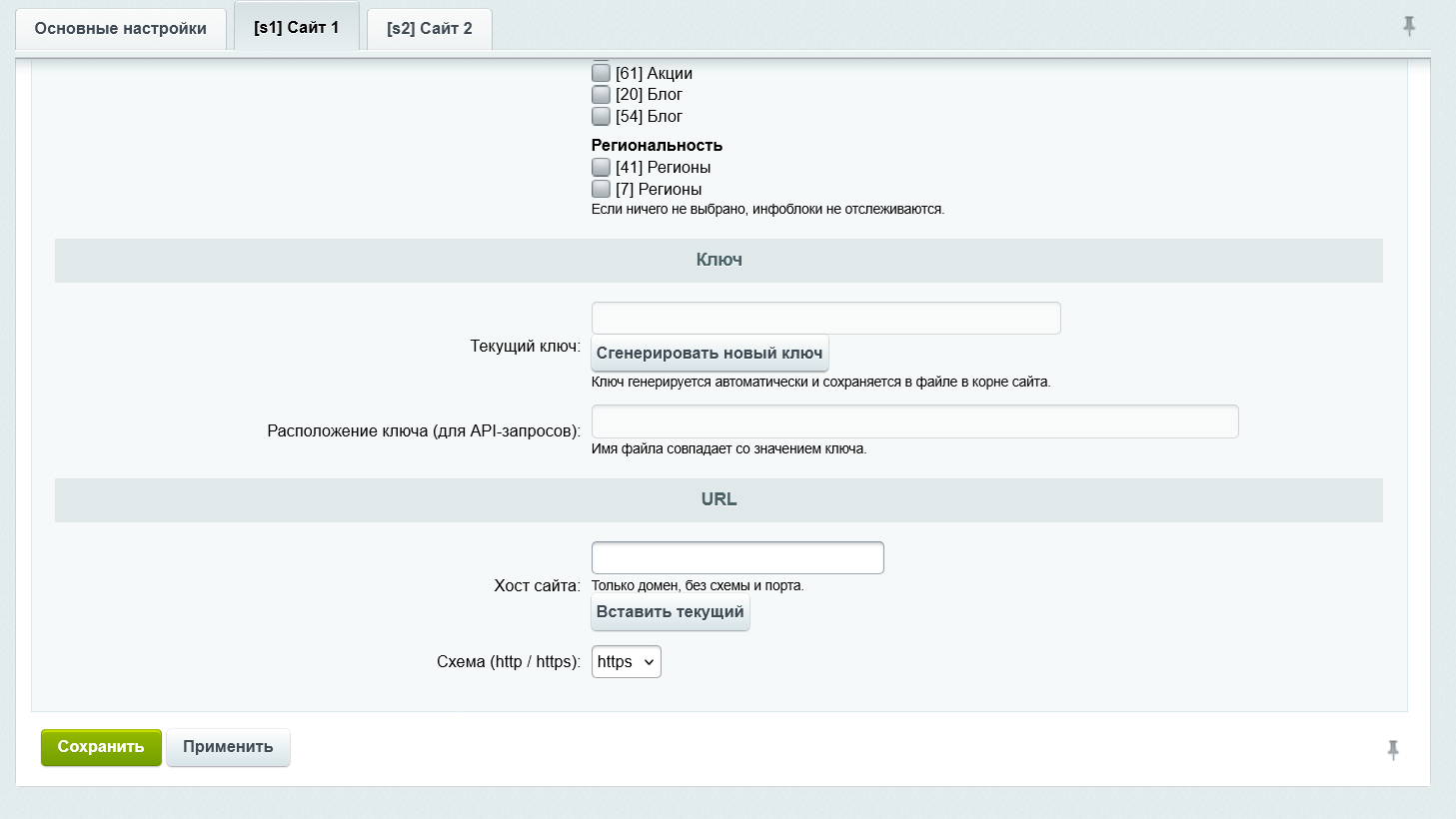The height and width of the screenshot is (819, 1456).
Task: Open the Схема (http / https) dropdown
Action: [626, 661]
